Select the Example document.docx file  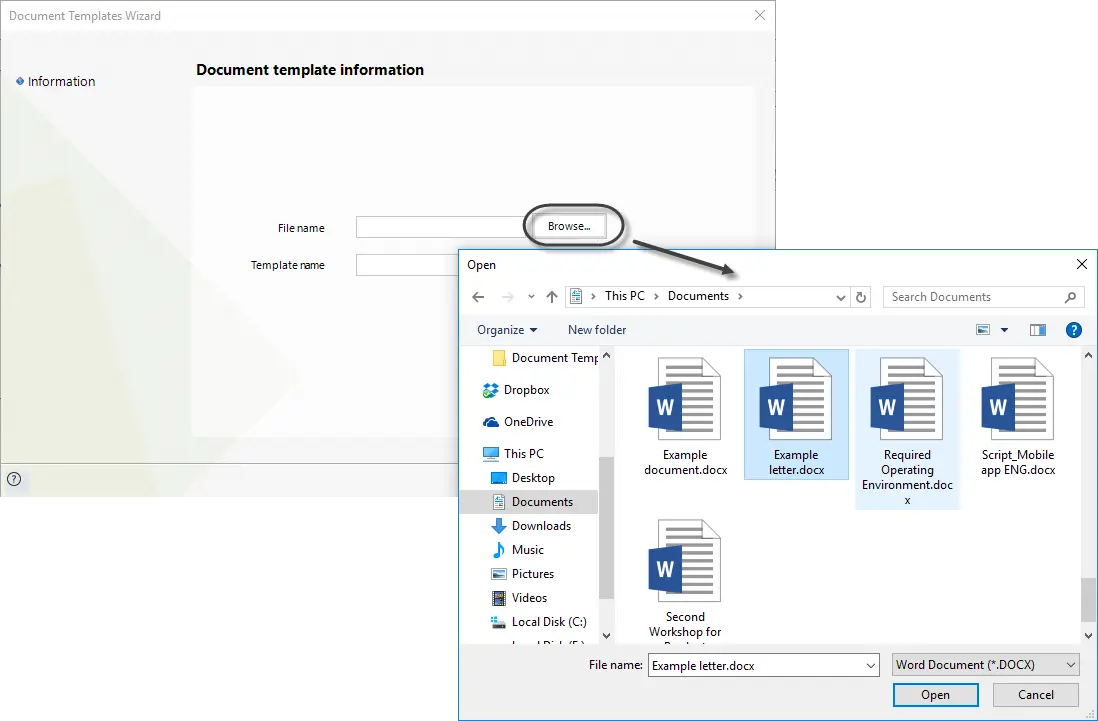(685, 417)
